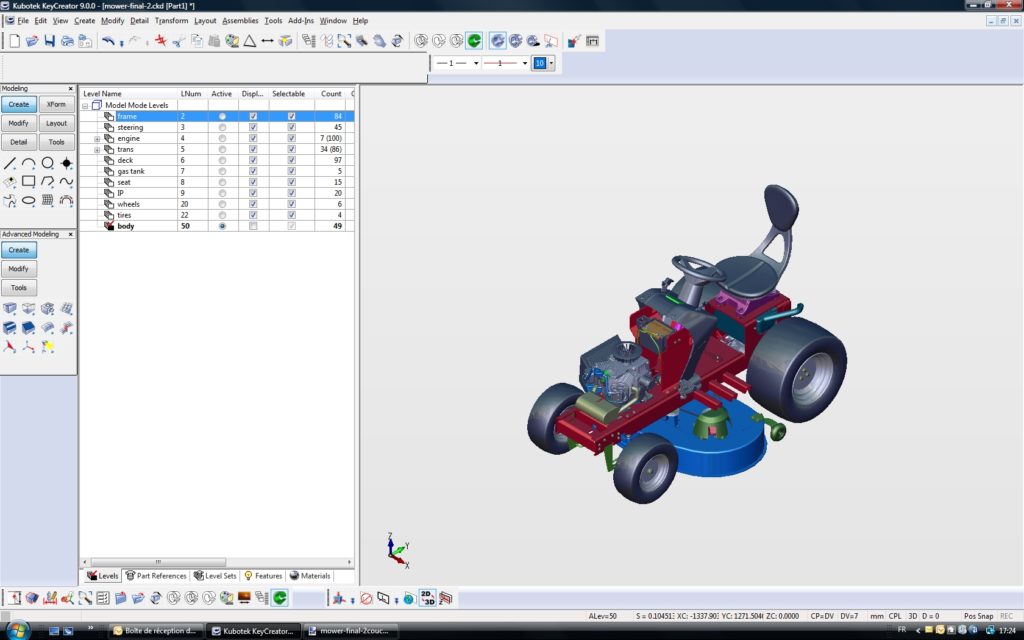Screen dimensions: 1024x640
Task: Toggle the 2D/3D mode icon
Action: coord(427,598)
